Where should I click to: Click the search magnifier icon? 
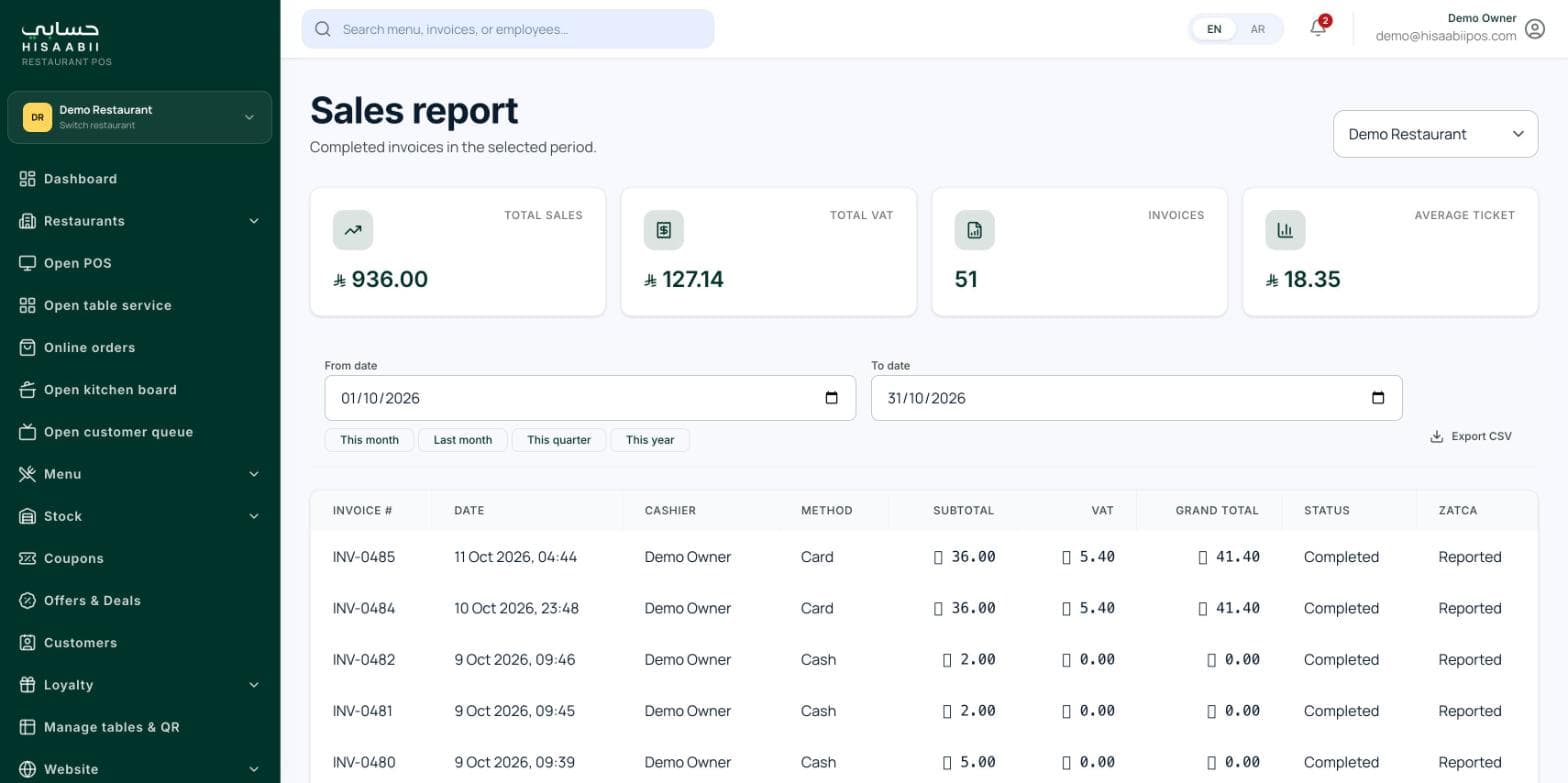tap(323, 29)
